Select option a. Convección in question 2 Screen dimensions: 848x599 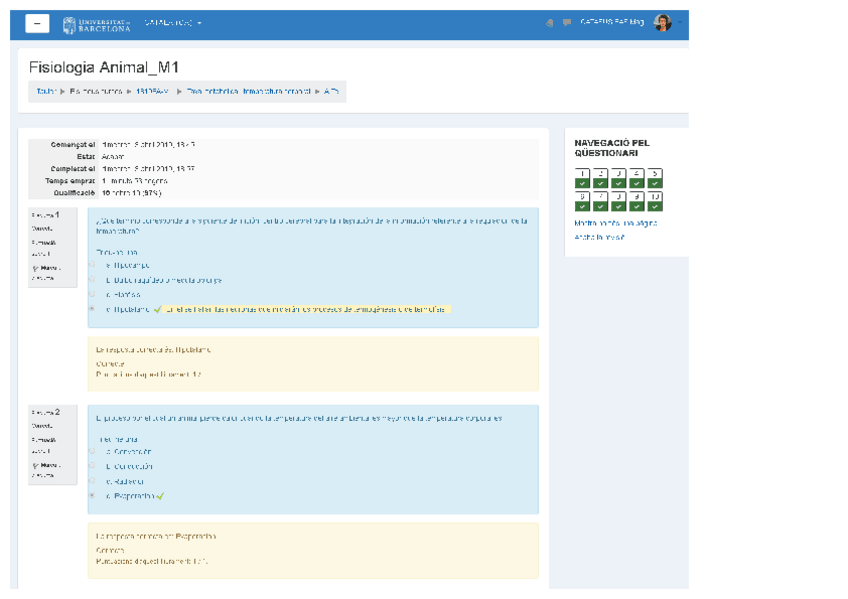[x=92, y=451]
